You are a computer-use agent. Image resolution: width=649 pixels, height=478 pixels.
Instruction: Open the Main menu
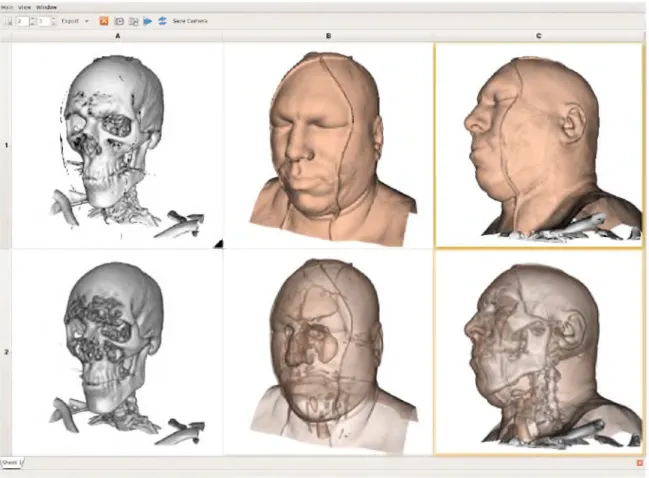(7, 7)
